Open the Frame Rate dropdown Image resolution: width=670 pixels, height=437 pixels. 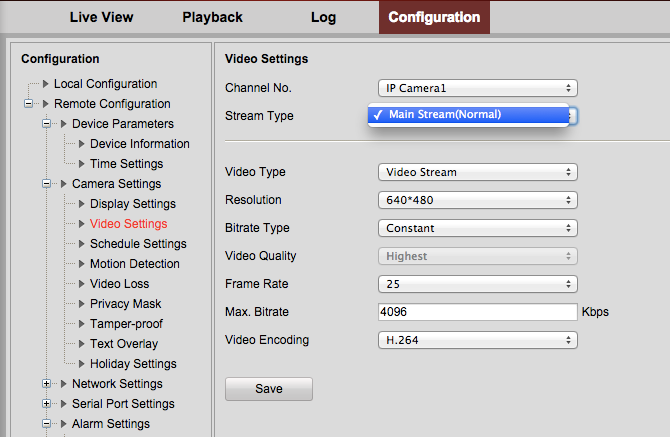[x=478, y=284]
